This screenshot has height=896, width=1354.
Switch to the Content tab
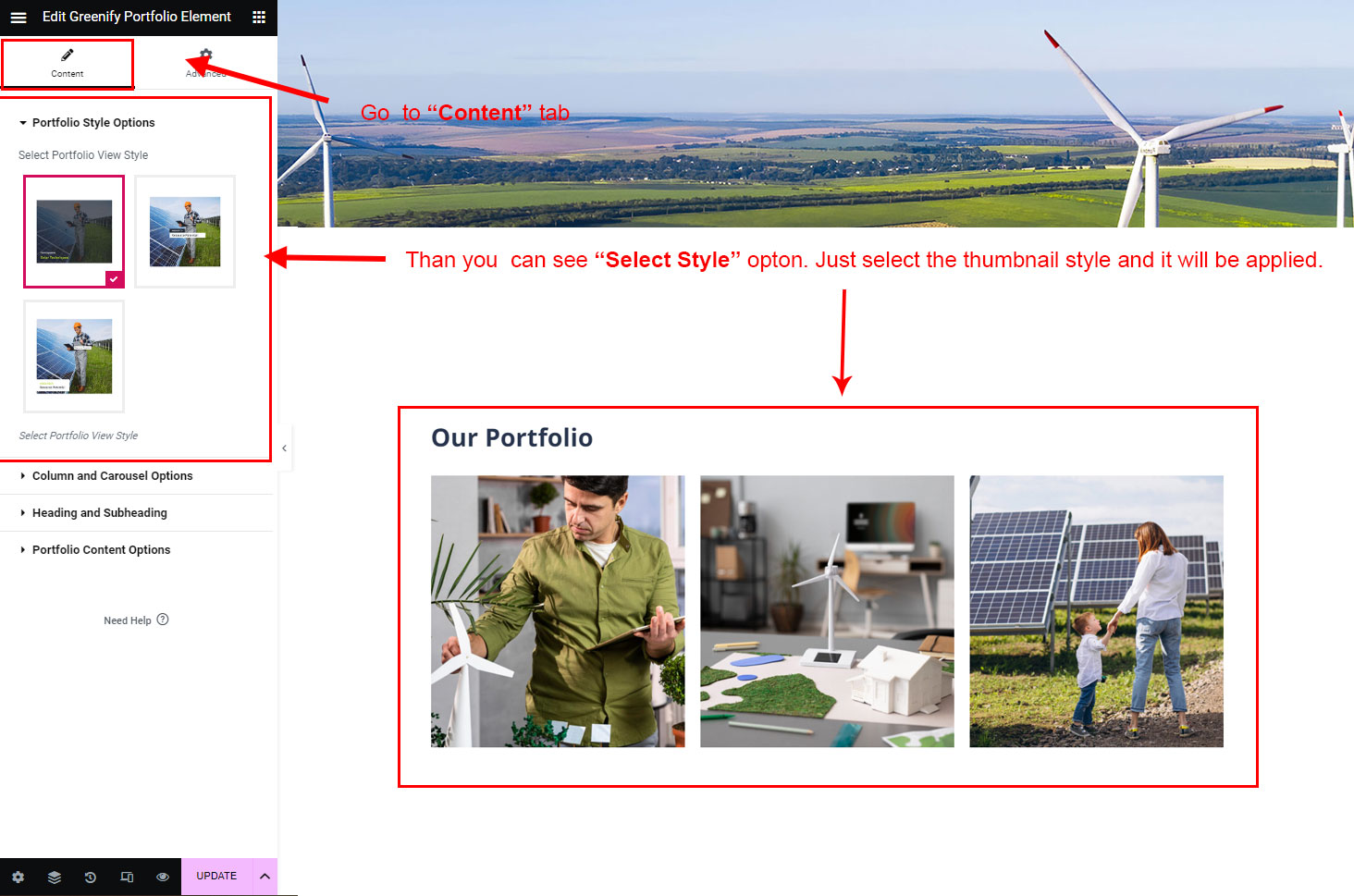[68, 63]
